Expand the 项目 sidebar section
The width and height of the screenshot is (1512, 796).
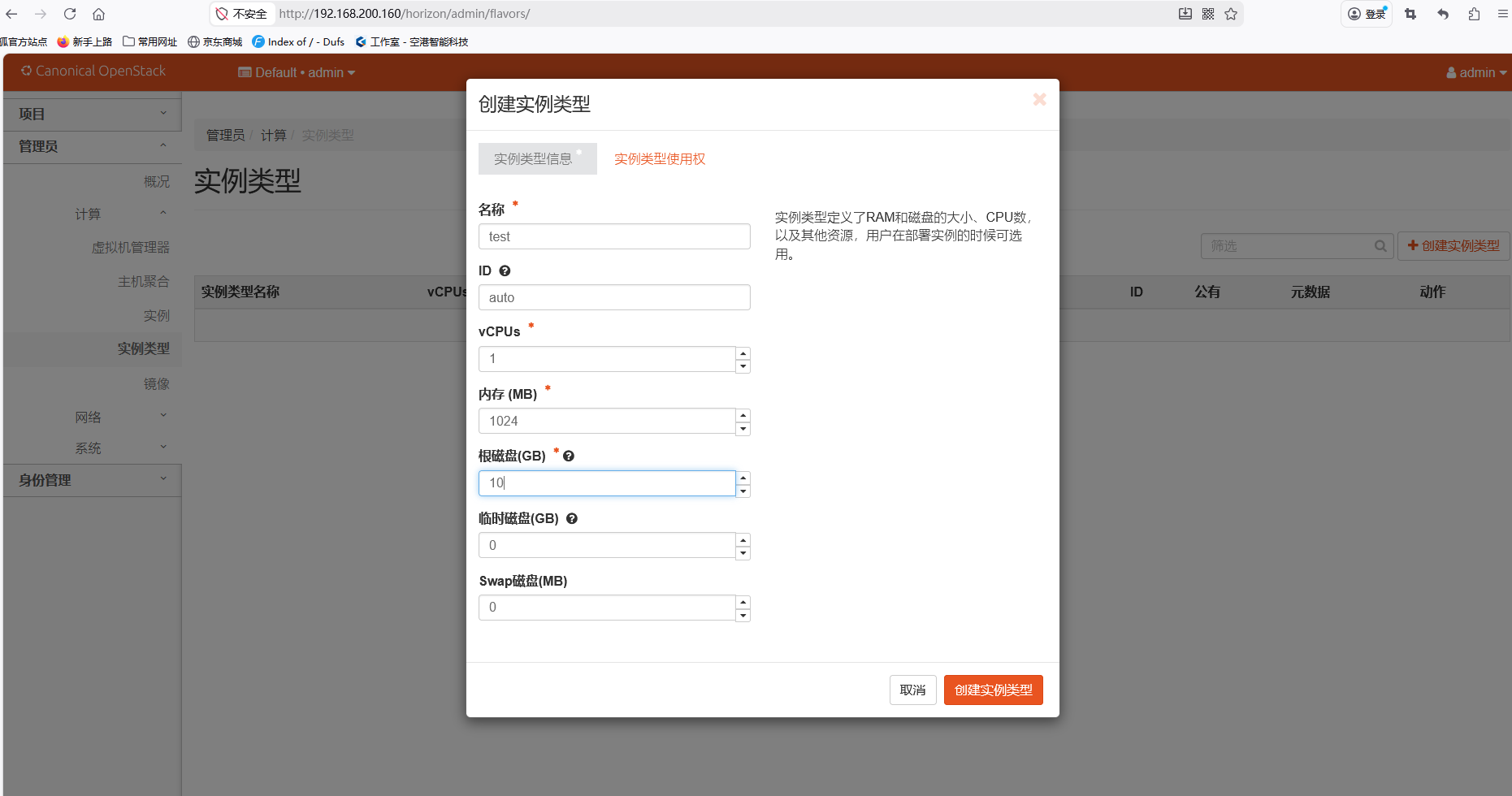[90, 113]
